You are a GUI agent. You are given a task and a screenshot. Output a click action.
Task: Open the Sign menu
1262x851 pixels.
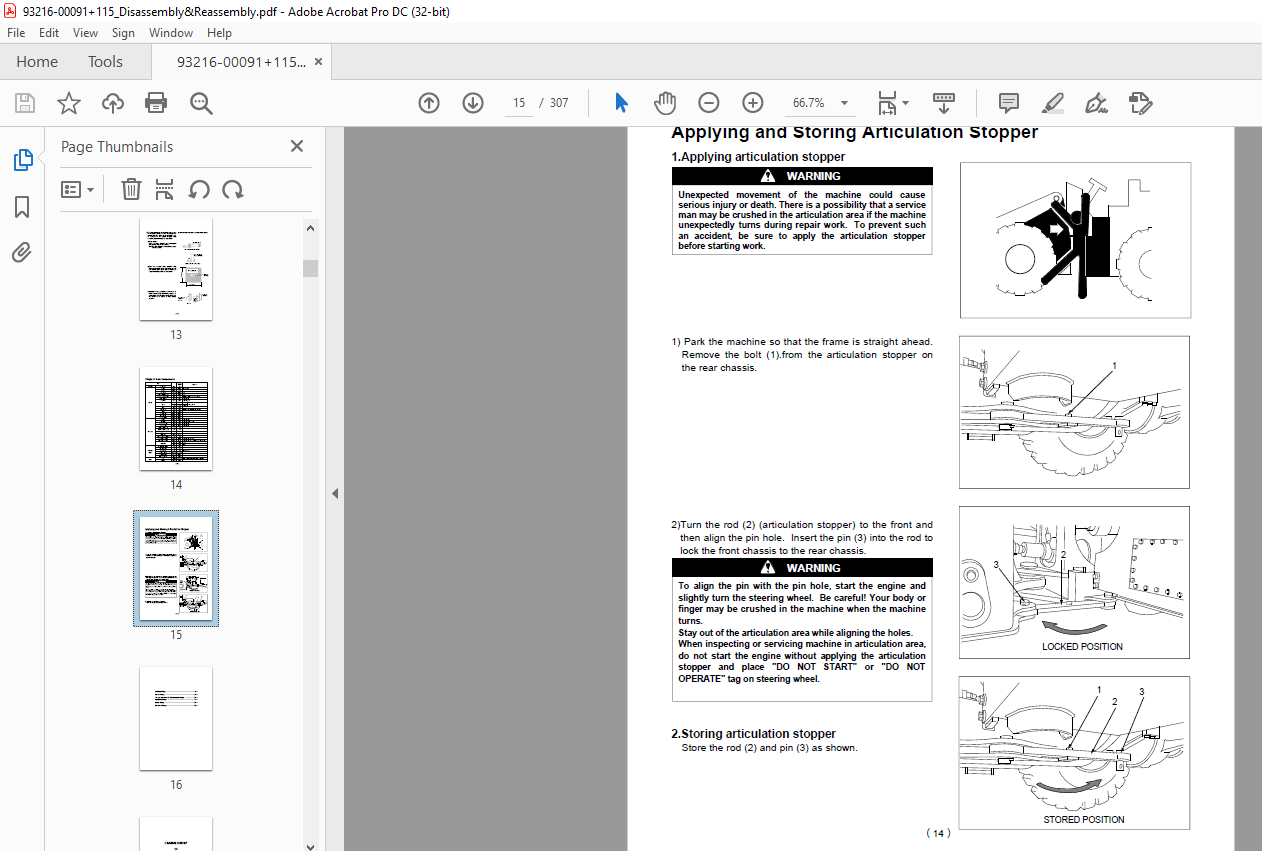[123, 33]
